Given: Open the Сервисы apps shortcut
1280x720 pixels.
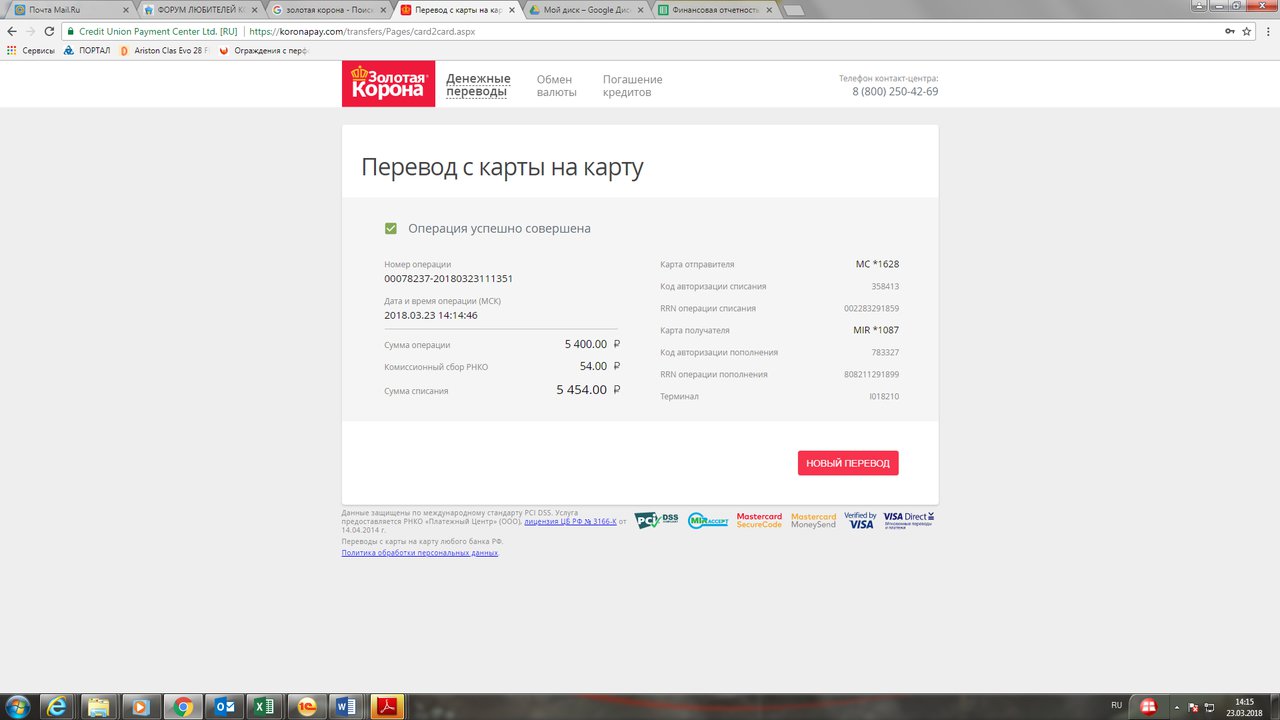Looking at the screenshot, I should click(31, 50).
